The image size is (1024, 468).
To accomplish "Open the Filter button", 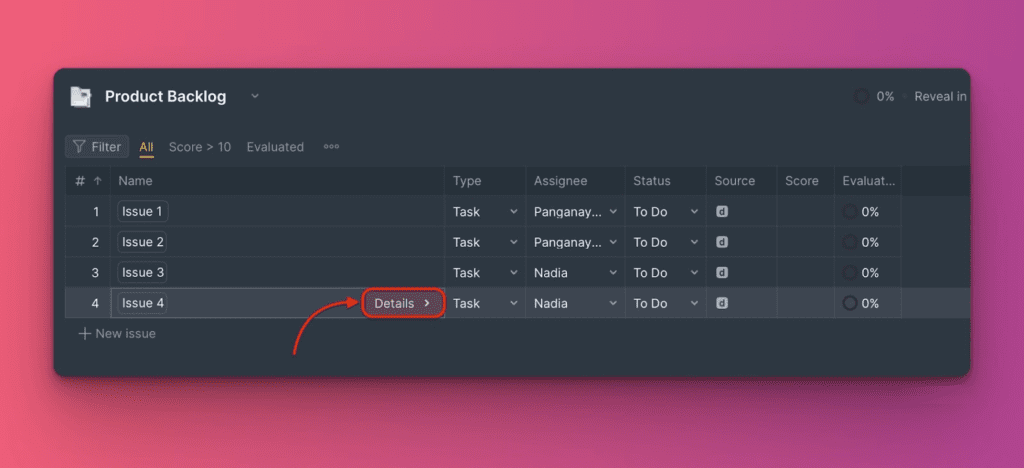I will pos(97,147).
